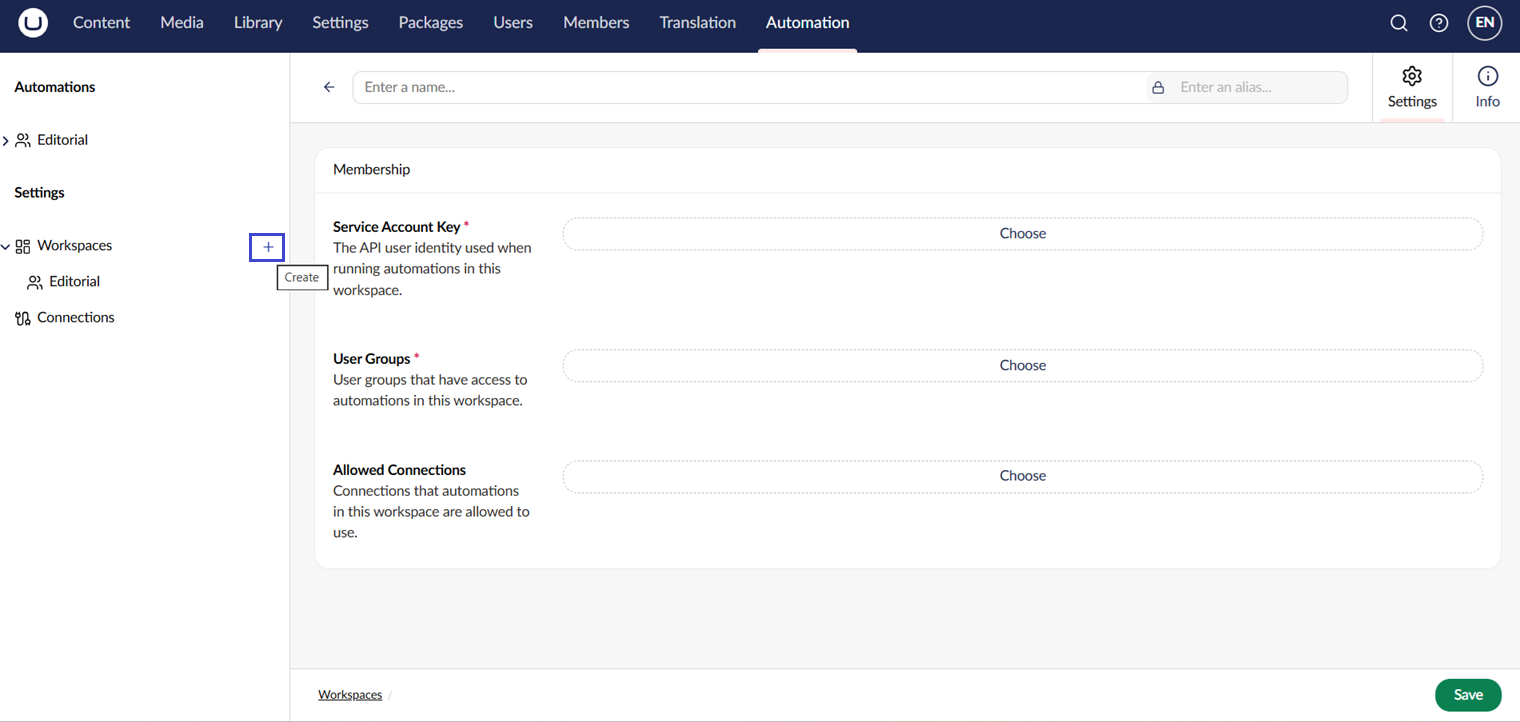Choose User Groups for the workspace

pos(1023,365)
